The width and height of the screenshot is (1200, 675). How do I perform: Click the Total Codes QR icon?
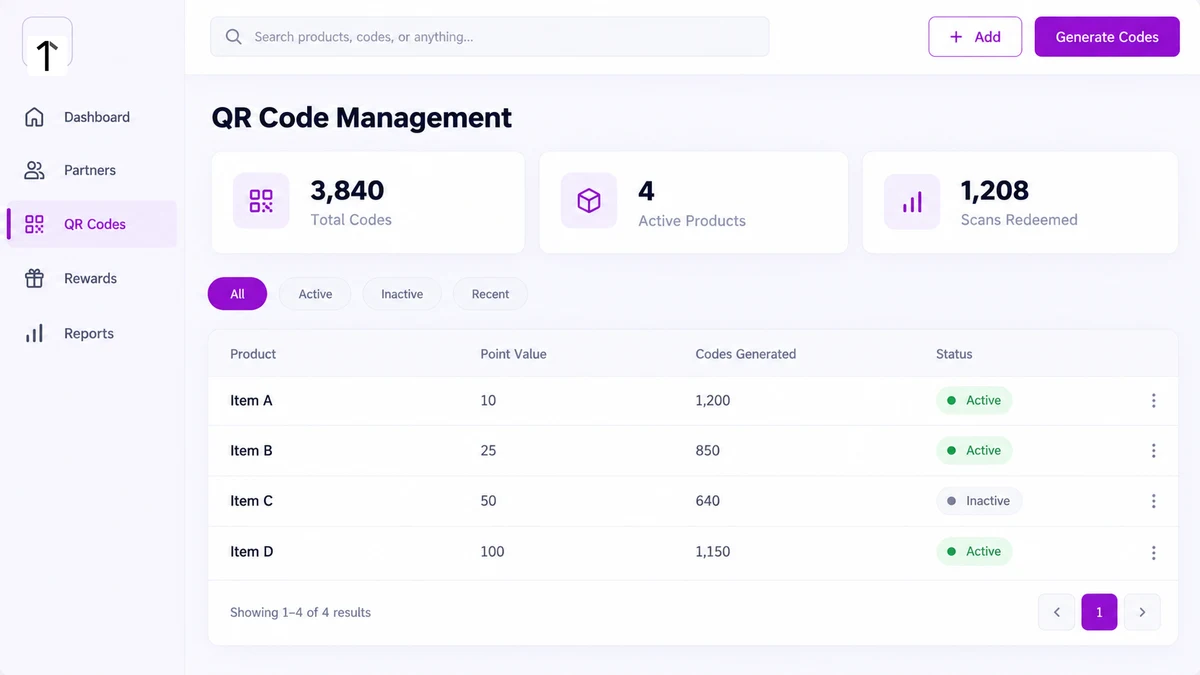(x=261, y=201)
